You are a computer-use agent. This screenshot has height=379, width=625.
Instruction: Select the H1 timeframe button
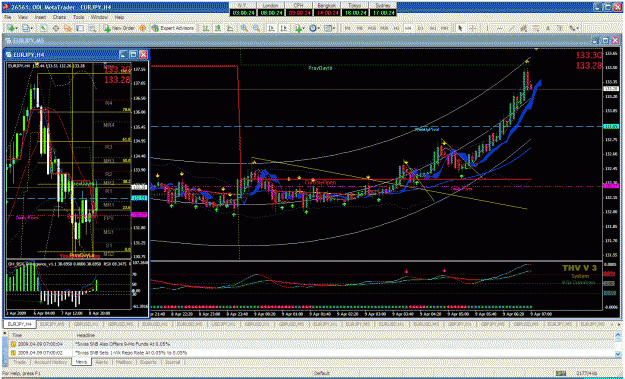(397, 28)
